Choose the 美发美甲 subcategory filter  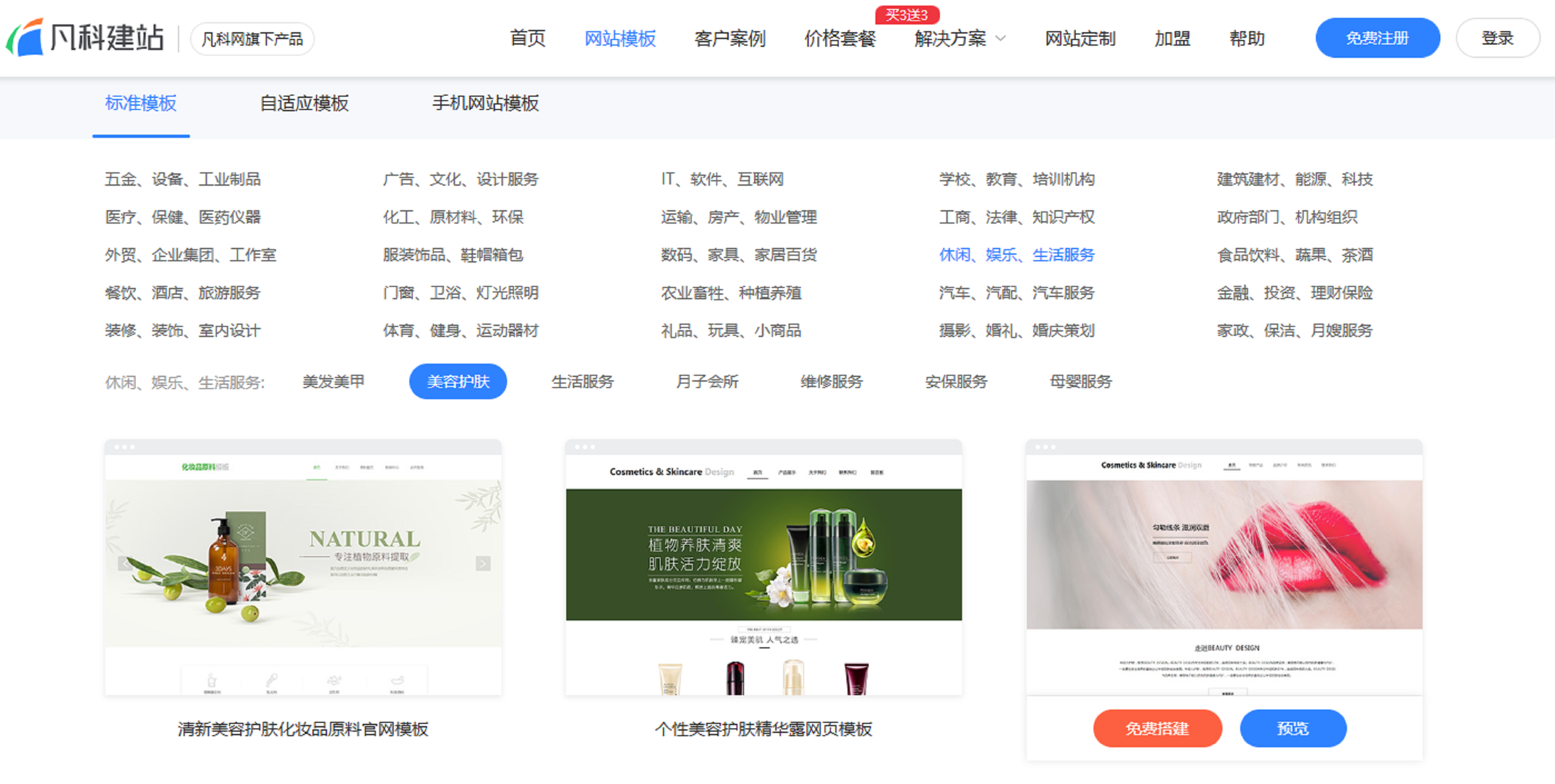coord(333,382)
